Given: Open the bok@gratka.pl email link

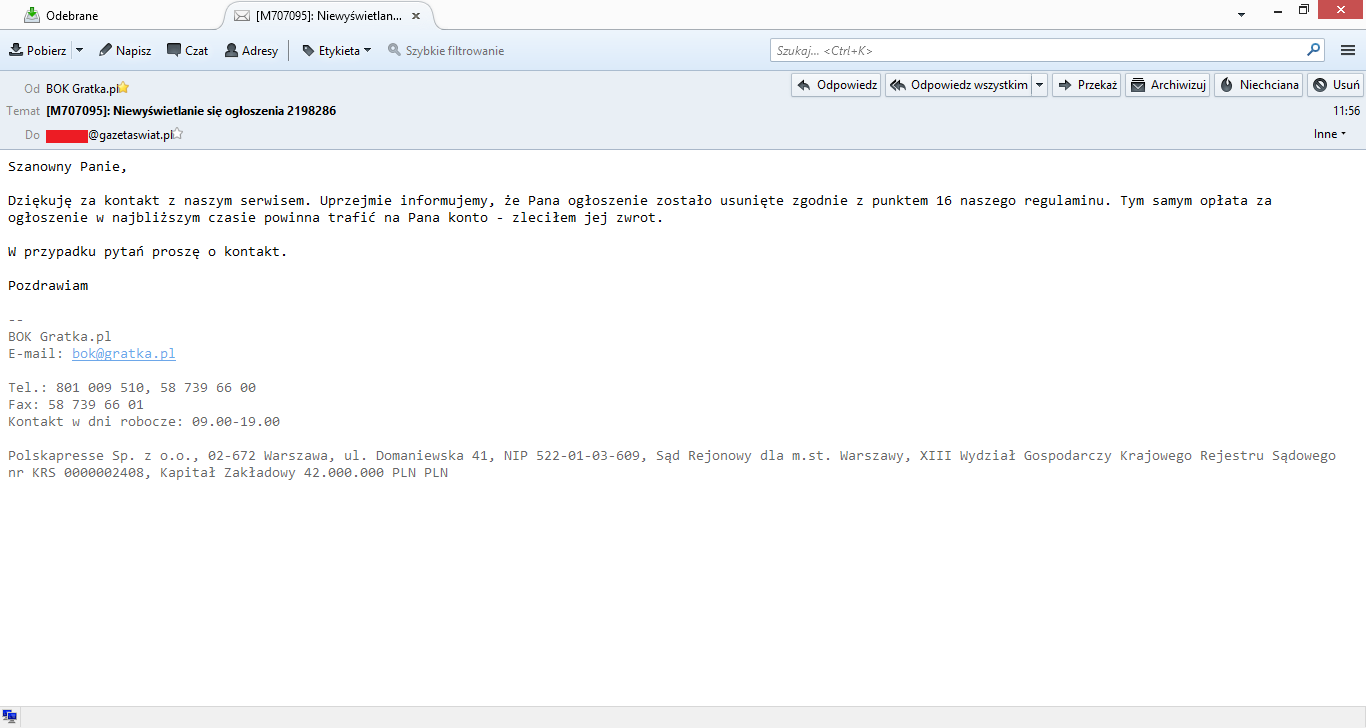Looking at the screenshot, I should tap(123, 354).
